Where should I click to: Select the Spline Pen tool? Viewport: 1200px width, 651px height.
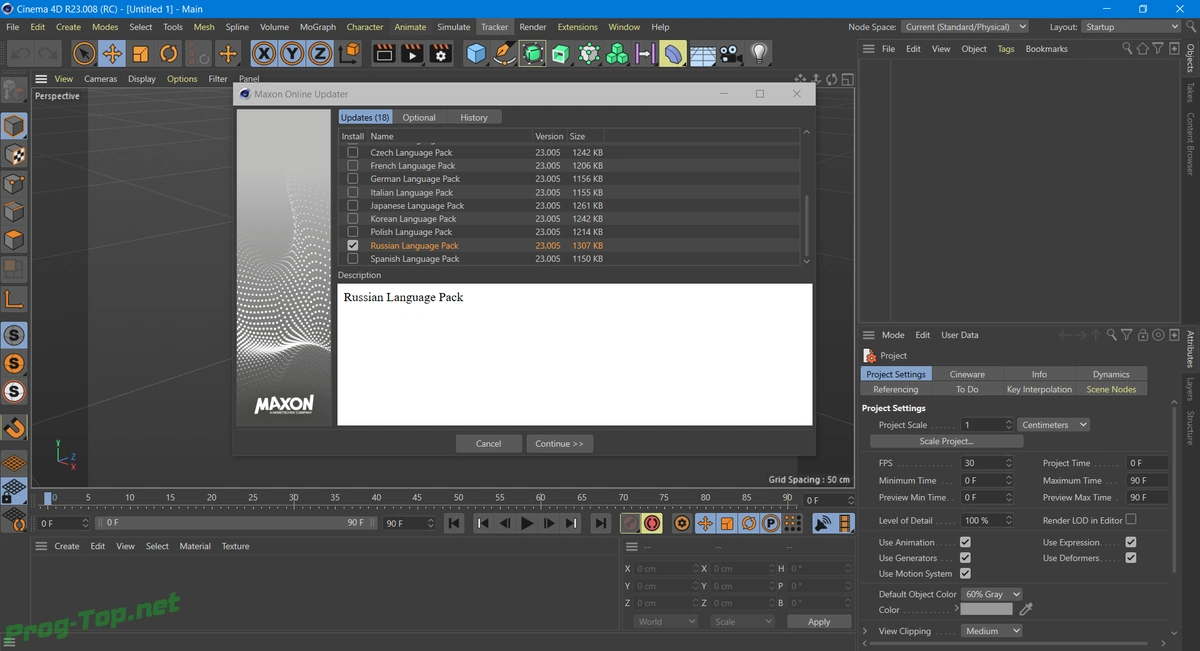click(505, 53)
